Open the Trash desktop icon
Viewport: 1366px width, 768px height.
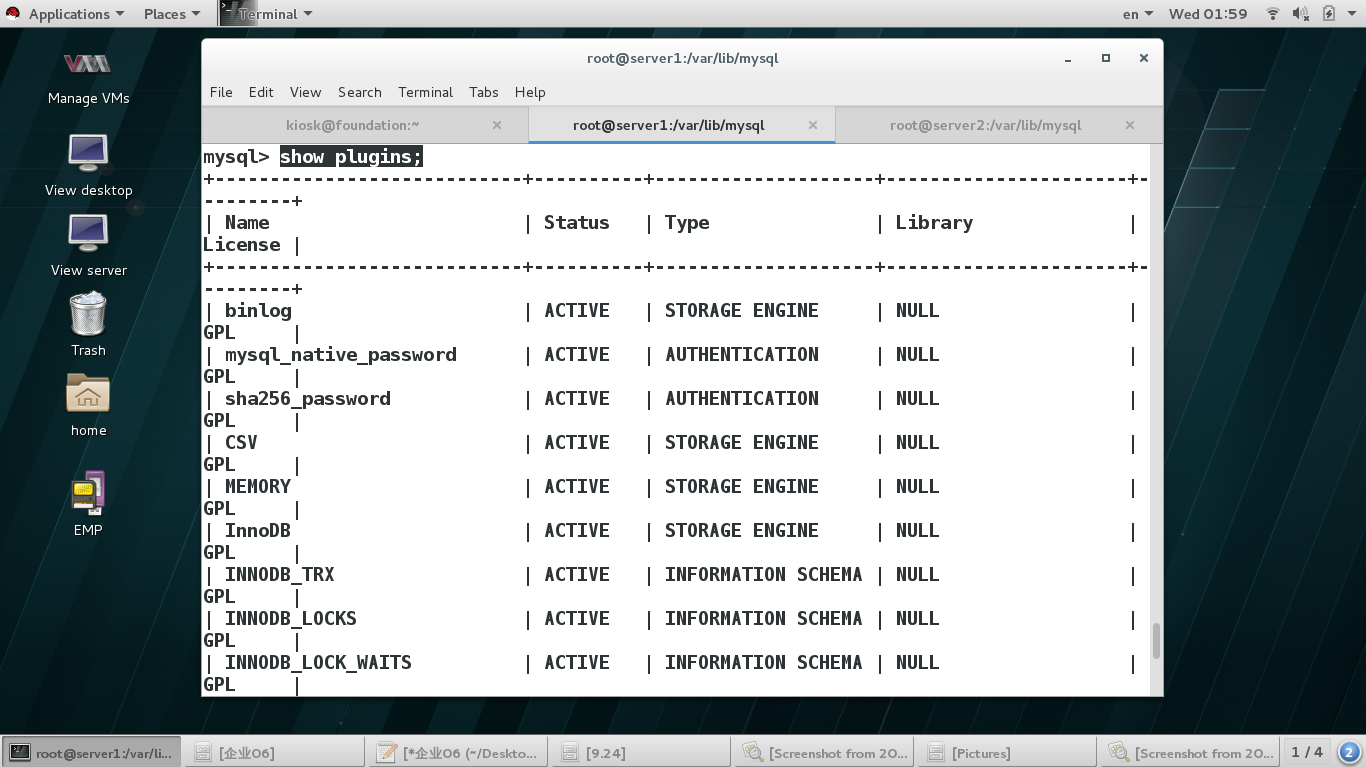pos(88,324)
